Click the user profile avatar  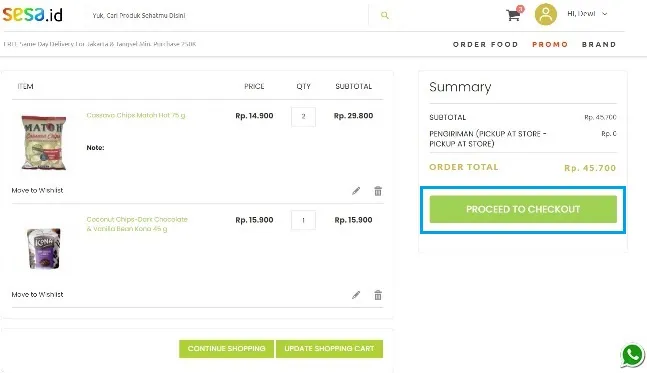pyautogui.click(x=545, y=14)
